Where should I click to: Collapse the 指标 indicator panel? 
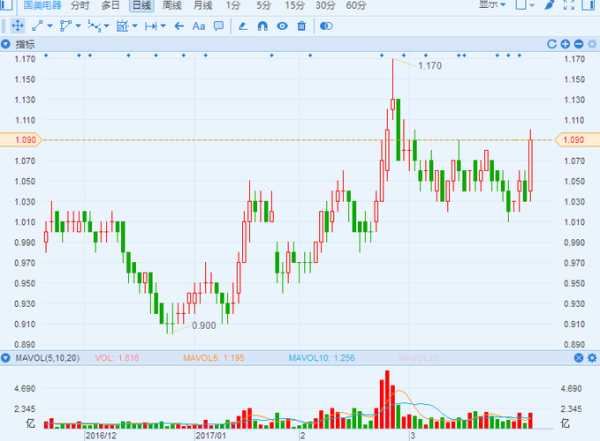pos(8,44)
